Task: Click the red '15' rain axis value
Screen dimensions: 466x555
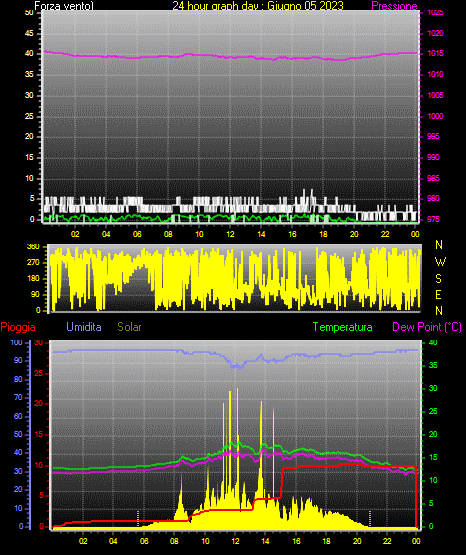Action: point(39,435)
